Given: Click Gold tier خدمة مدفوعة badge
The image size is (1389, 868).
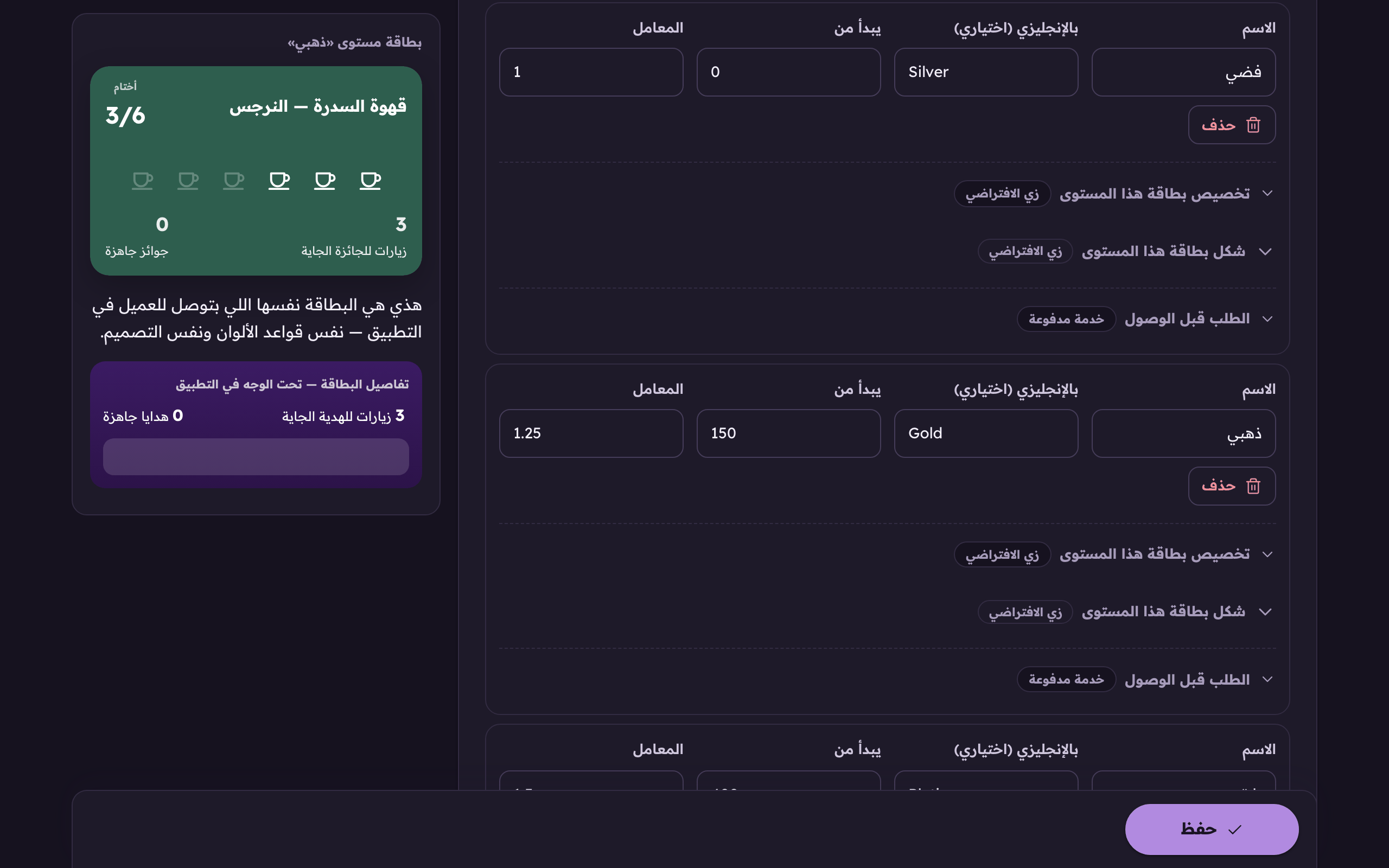Looking at the screenshot, I should (1066, 679).
